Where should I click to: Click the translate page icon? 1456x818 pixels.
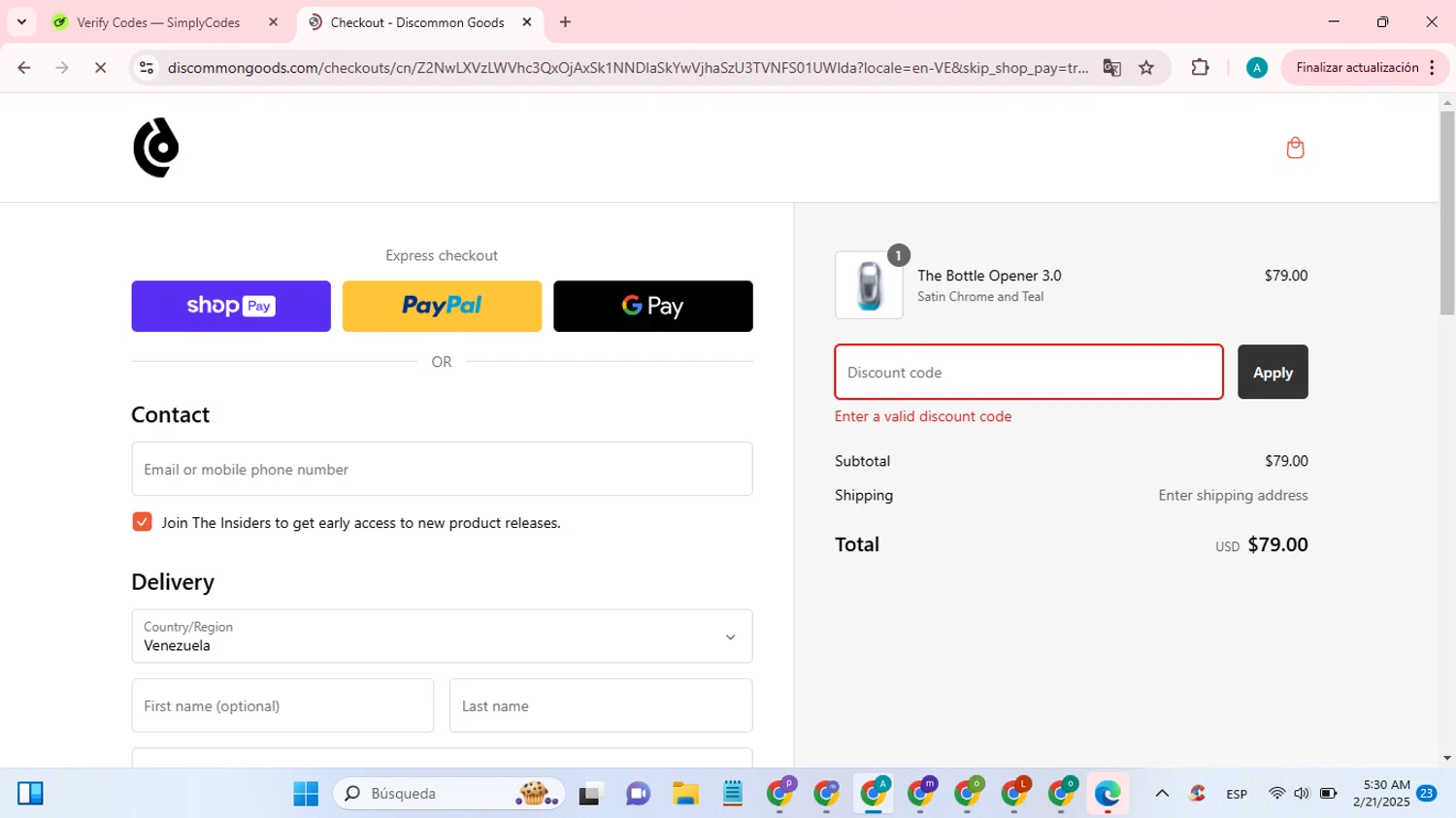click(1111, 68)
